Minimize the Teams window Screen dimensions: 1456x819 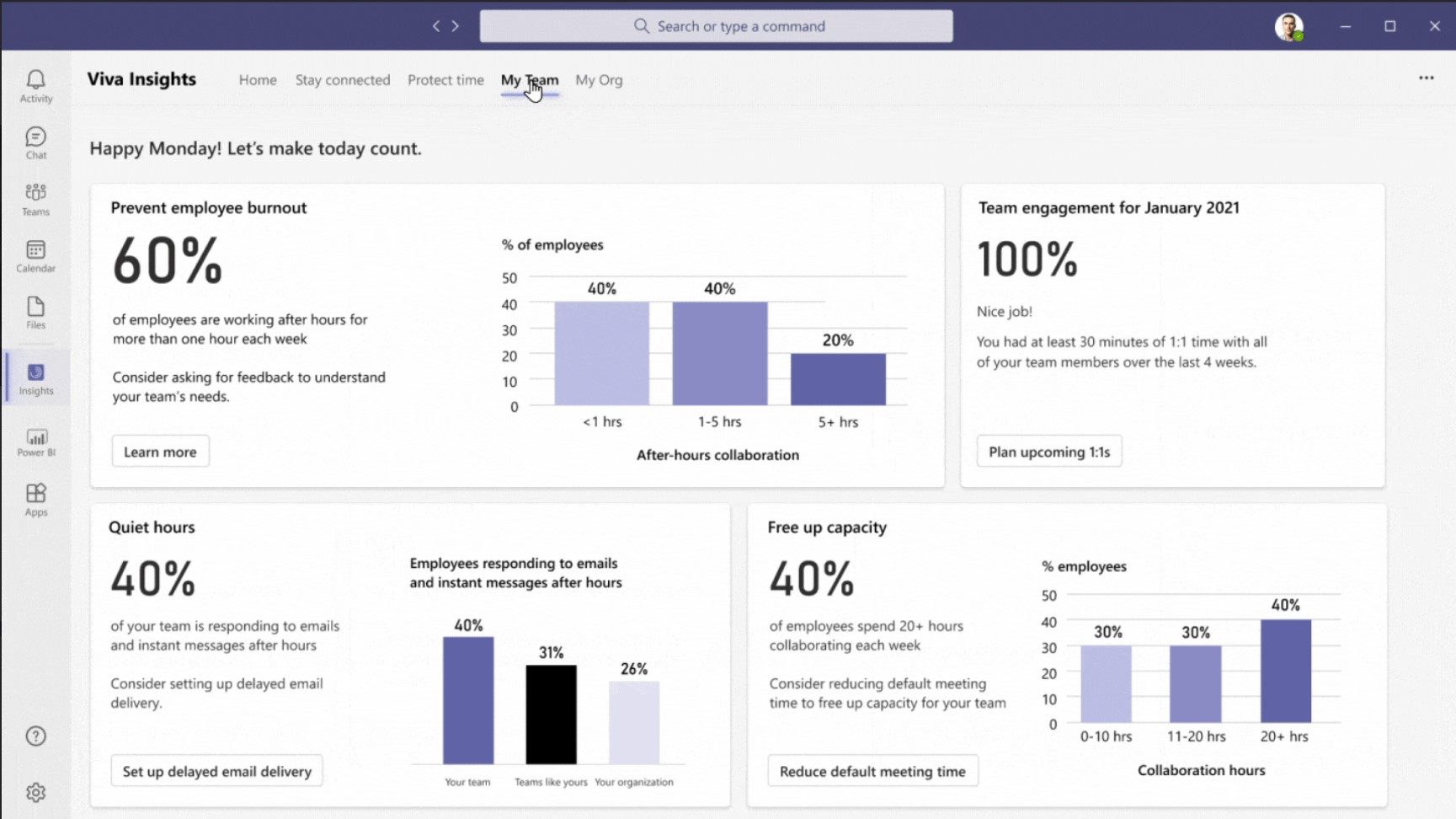[1346, 26]
